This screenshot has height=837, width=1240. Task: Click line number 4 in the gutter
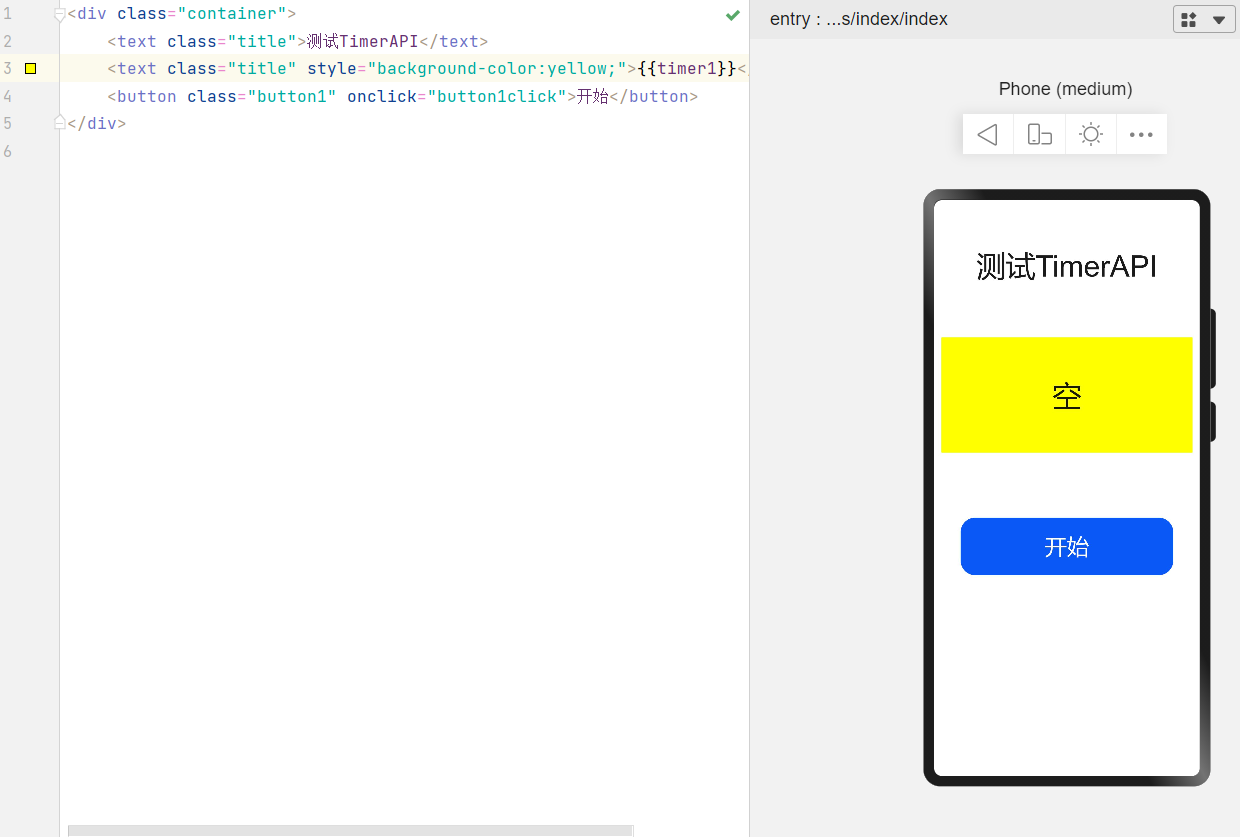click(x=7, y=97)
